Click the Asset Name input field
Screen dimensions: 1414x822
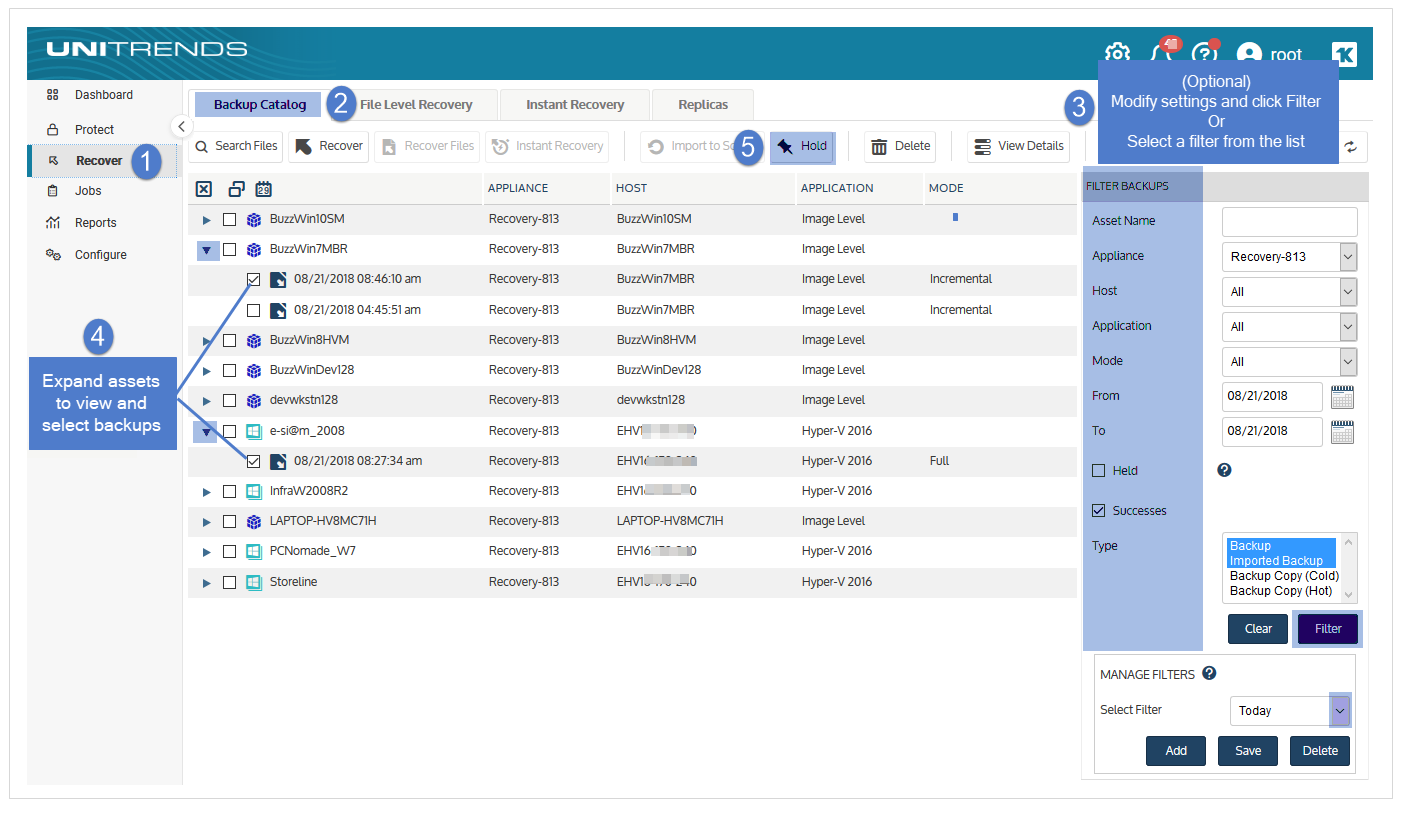[x=1290, y=222]
